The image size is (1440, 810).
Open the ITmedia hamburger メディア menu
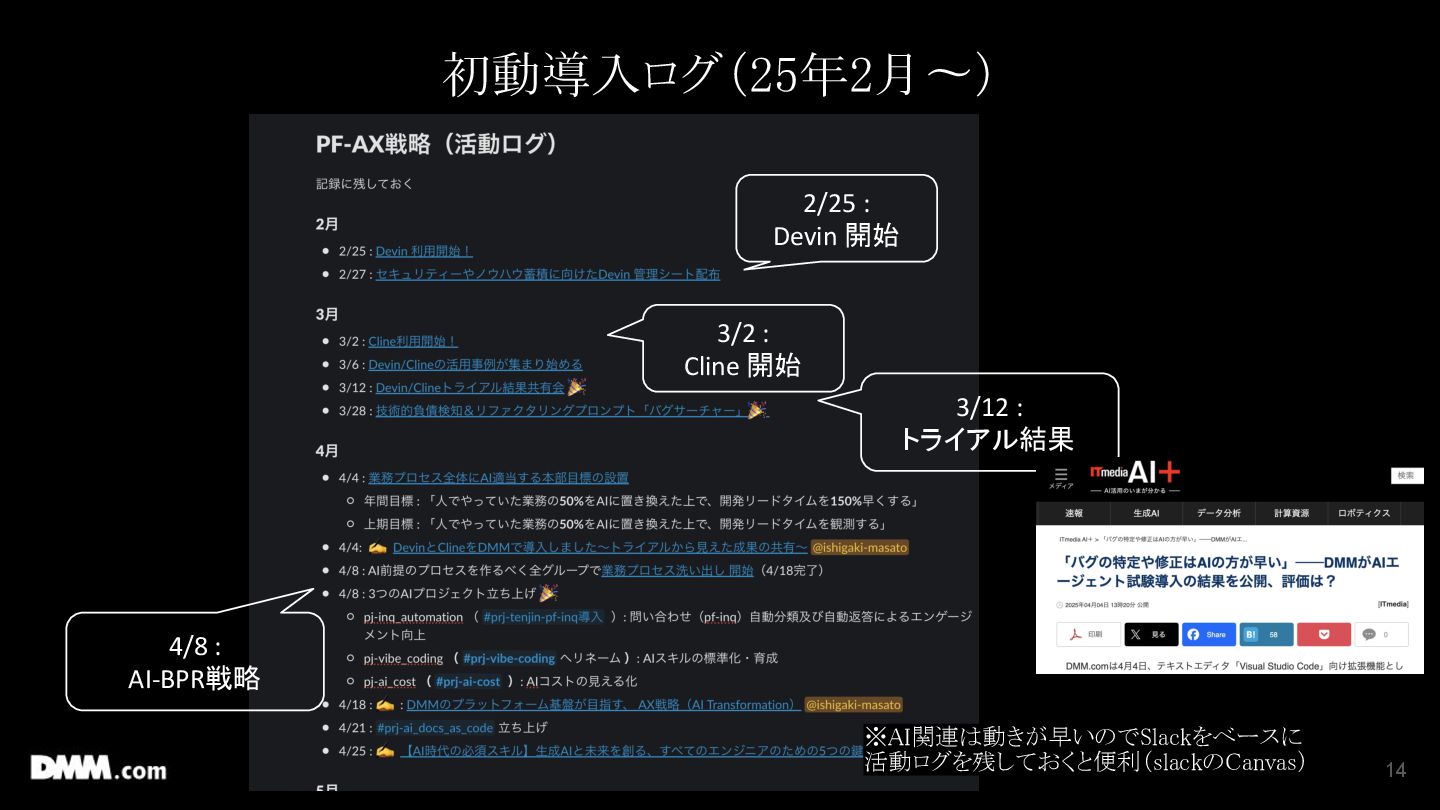1061,478
